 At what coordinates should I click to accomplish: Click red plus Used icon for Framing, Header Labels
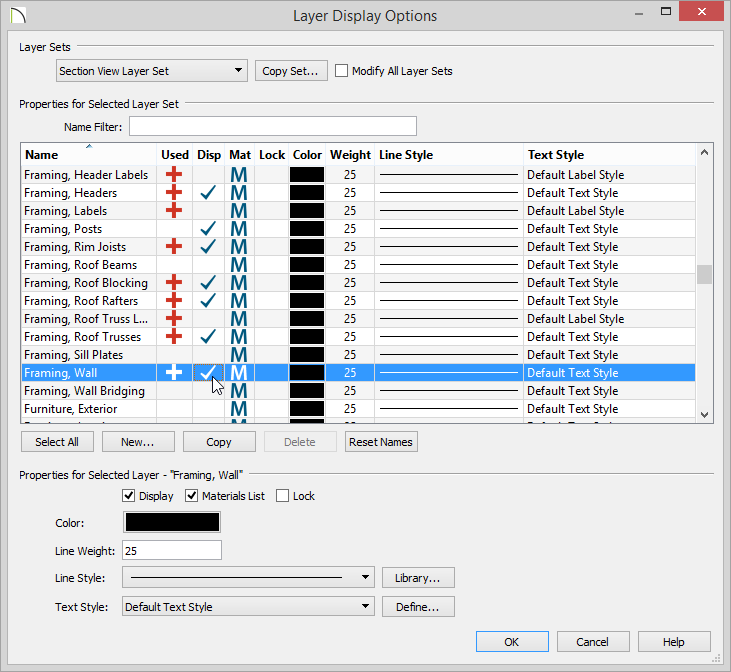[174, 174]
